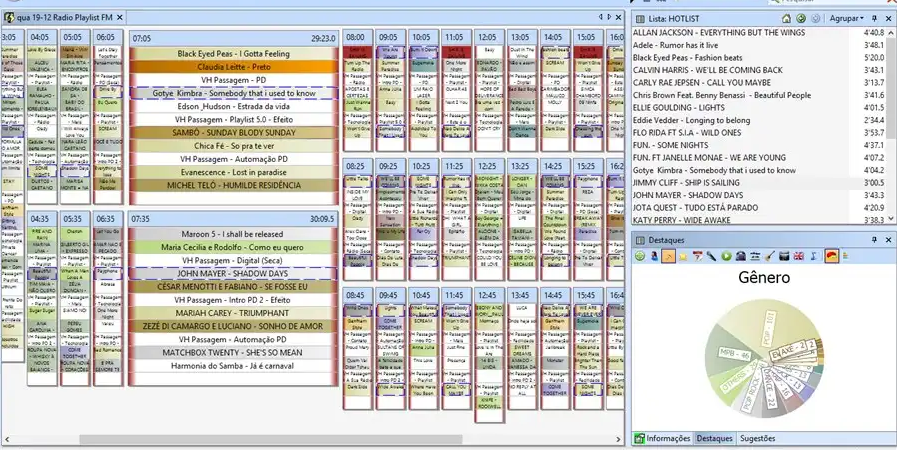
Task: Click the clapperboard icon in Destaques toolbar
Action: 784,256
